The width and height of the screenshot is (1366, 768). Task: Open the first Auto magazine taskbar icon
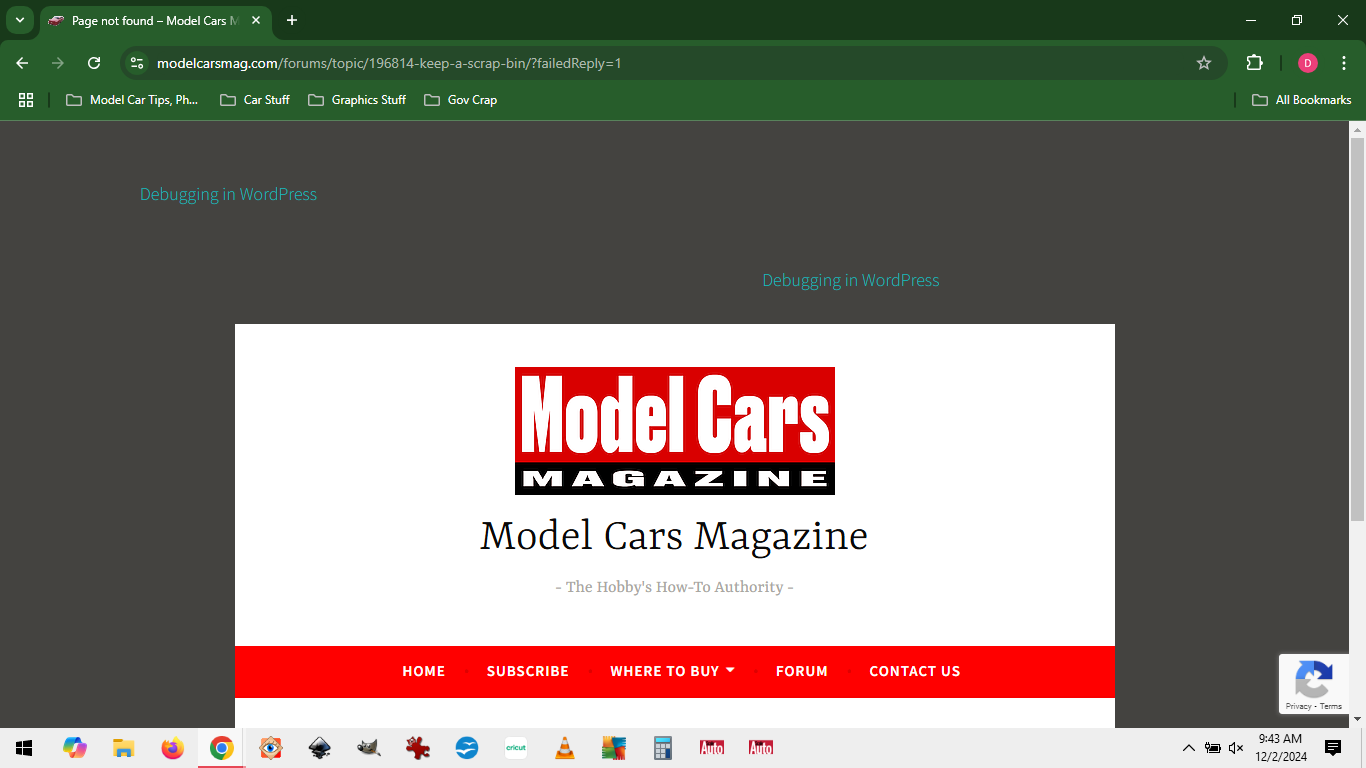coord(711,748)
